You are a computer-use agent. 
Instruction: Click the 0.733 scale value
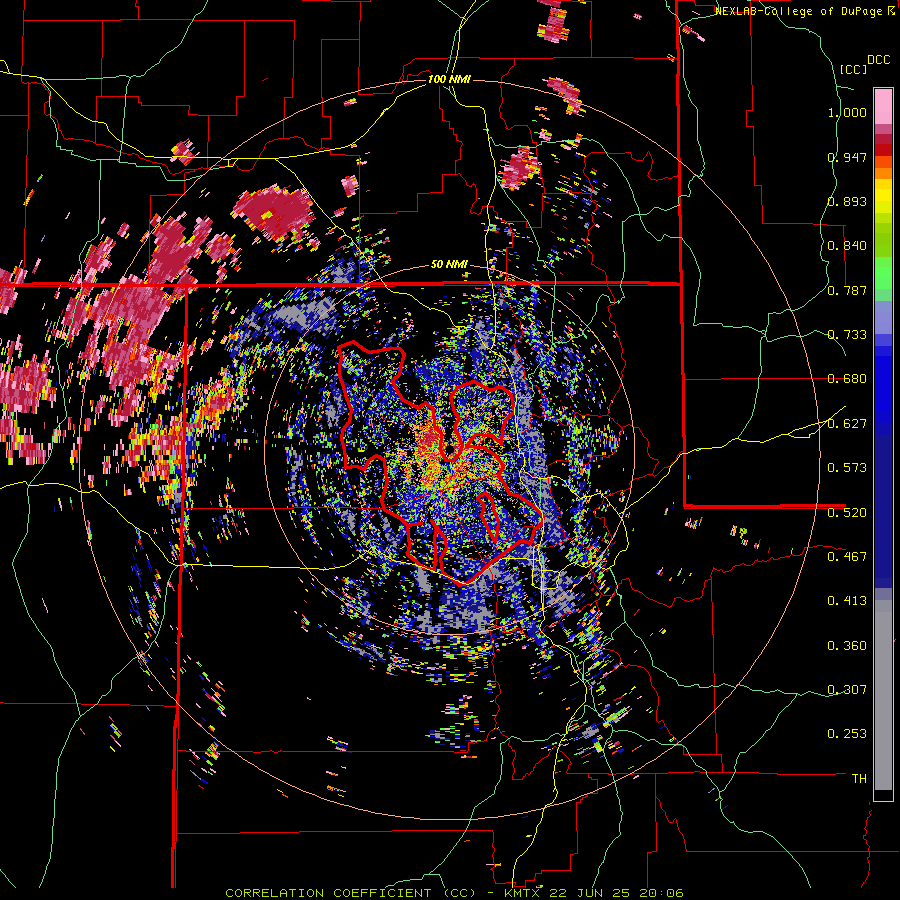847,335
